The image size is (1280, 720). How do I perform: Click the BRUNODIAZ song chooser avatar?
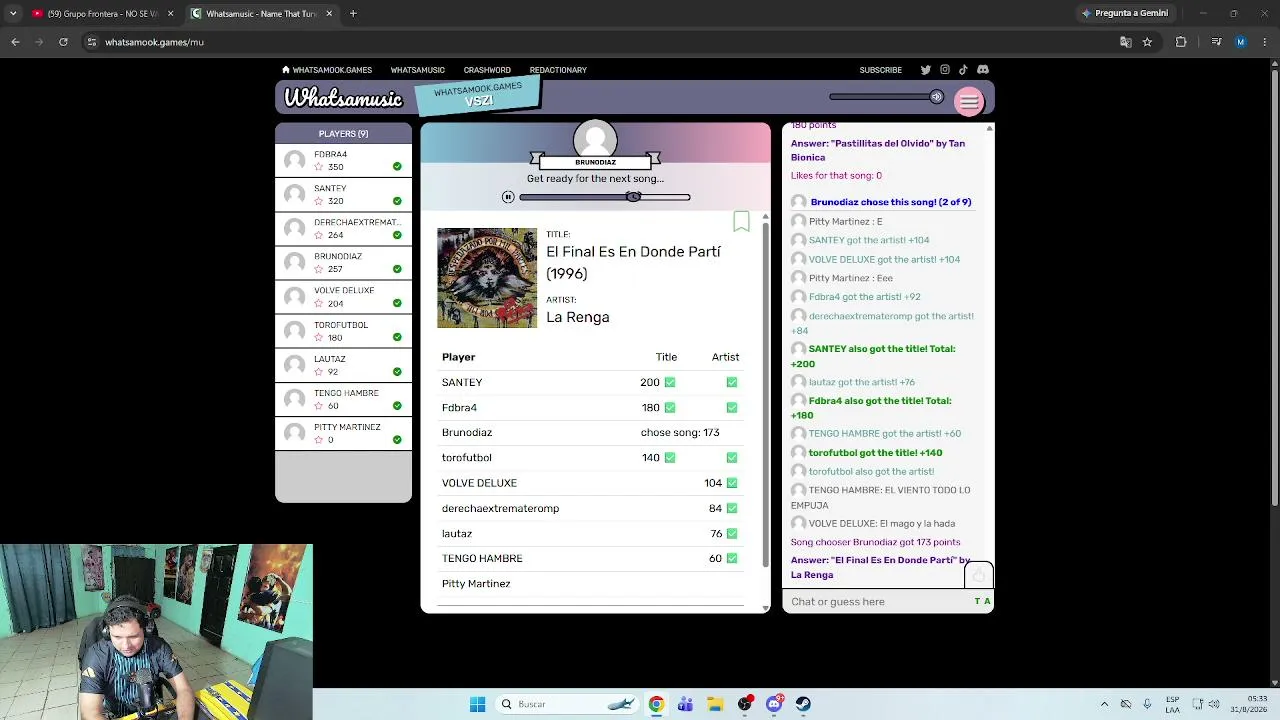(595, 140)
